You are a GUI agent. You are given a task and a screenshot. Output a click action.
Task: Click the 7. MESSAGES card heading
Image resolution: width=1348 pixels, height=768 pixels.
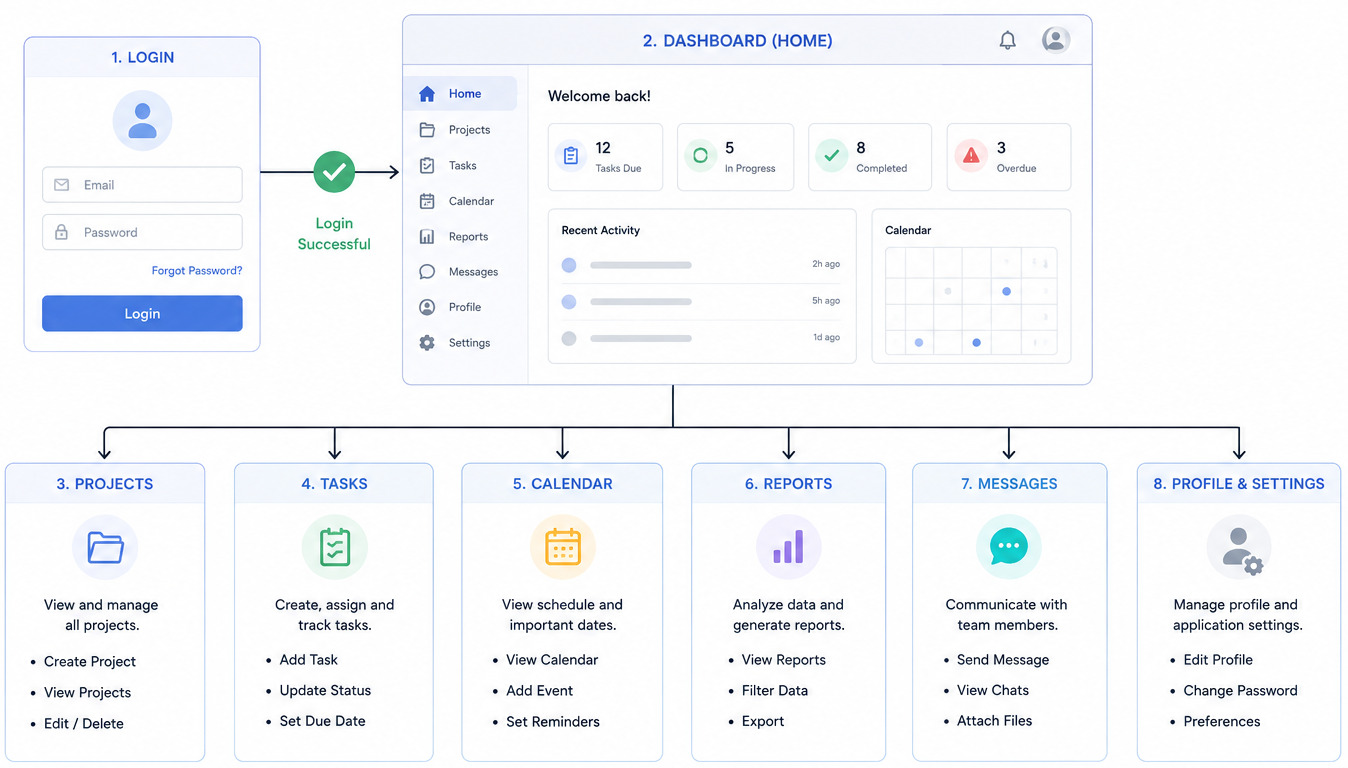(x=1009, y=484)
